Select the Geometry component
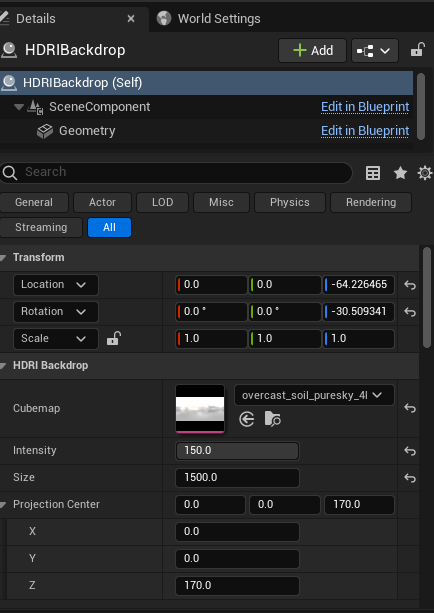This screenshot has height=613, width=434. click(206, 131)
